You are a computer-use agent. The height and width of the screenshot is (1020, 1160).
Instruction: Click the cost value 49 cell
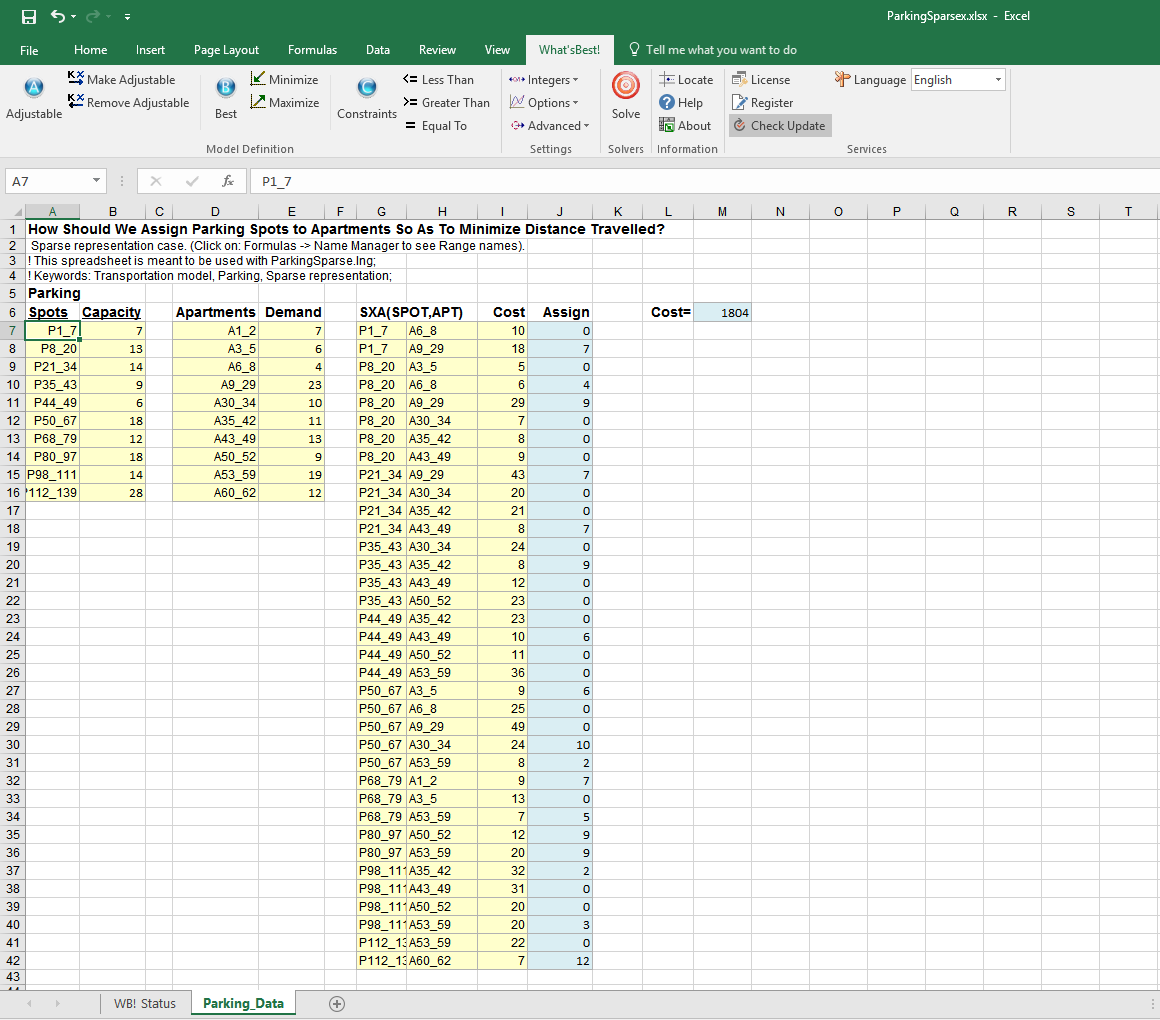pos(502,727)
